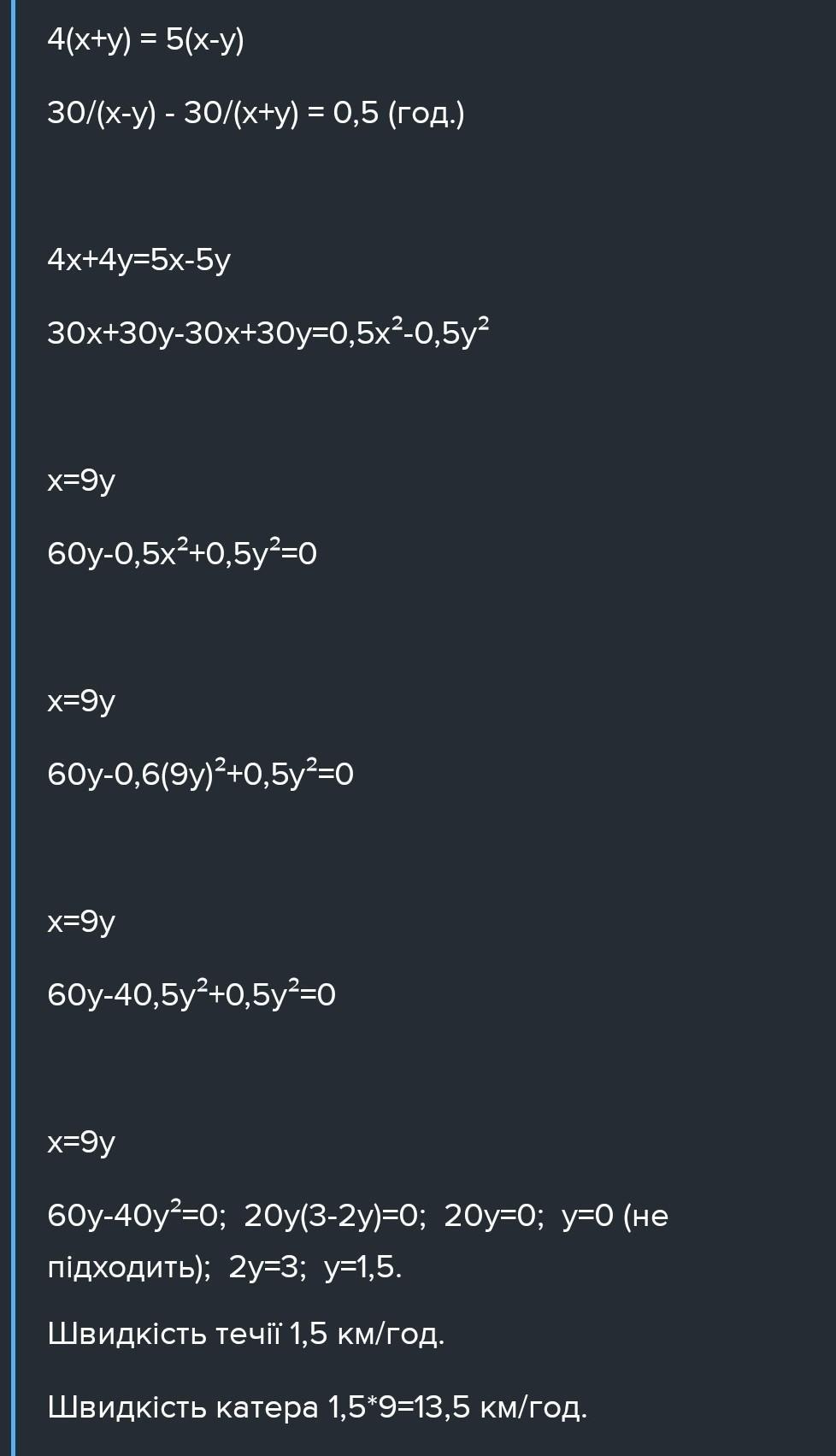Click the line Швидкість катера 1,5*9=13,5 км/год.

(x=317, y=1407)
